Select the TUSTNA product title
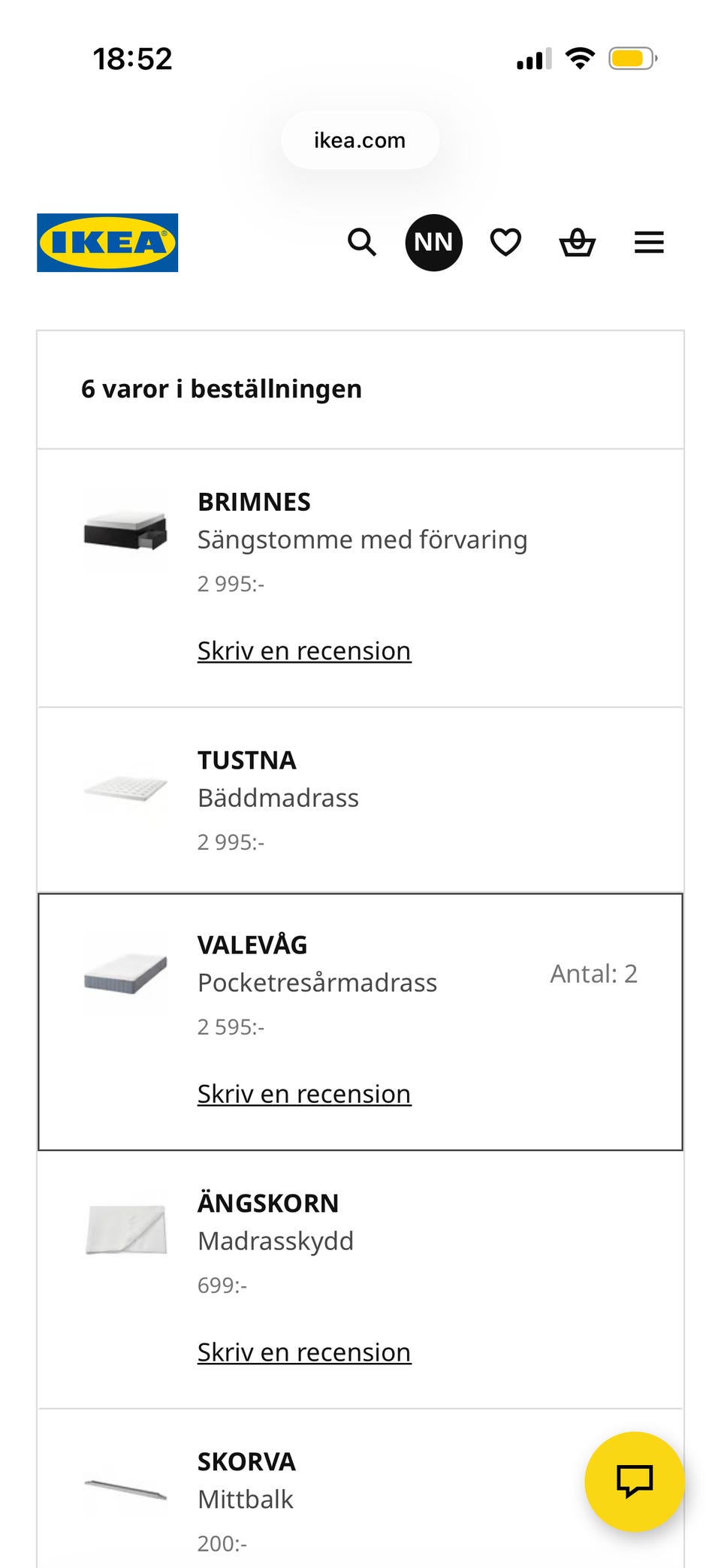Screen dimensions: 721x1568 coord(247,760)
